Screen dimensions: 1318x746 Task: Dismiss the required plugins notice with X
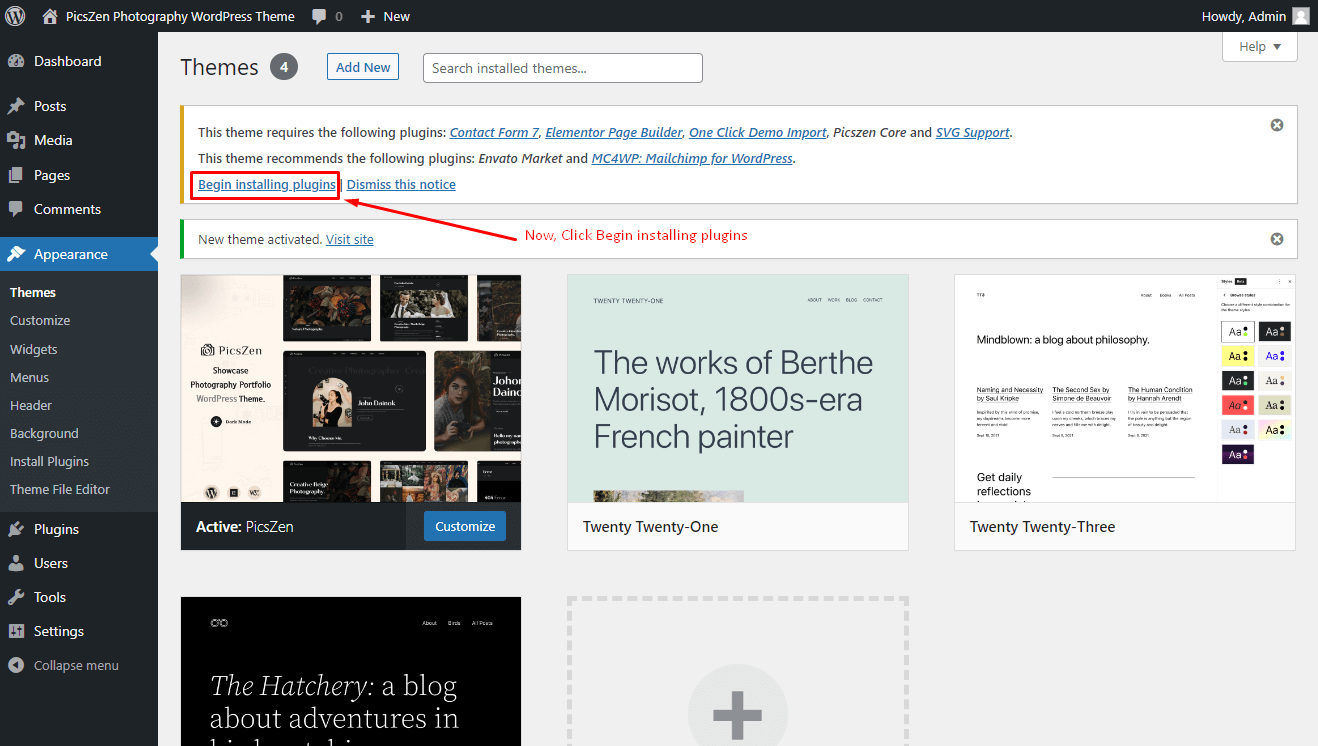(x=1277, y=125)
